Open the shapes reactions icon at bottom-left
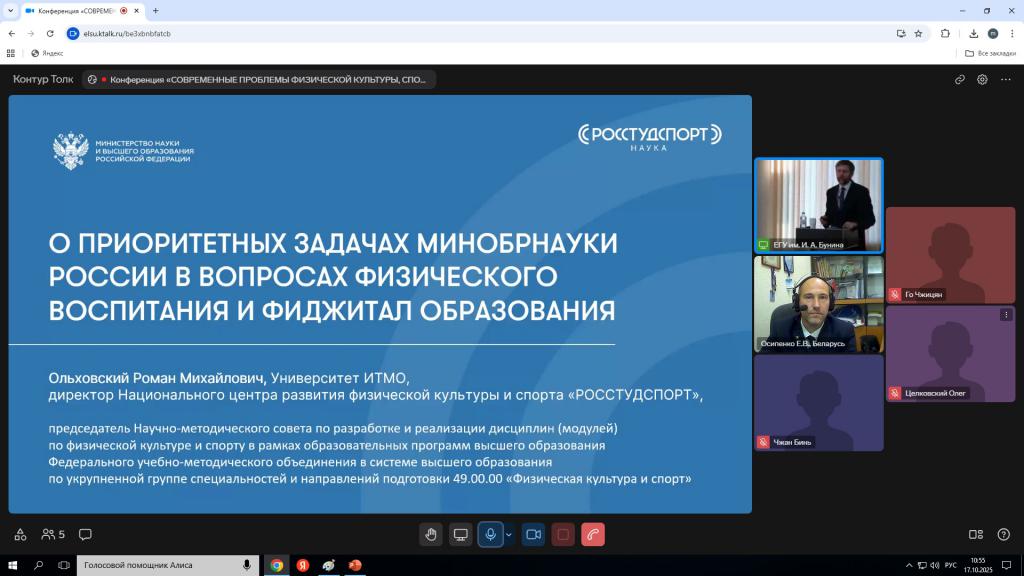Viewport: 1024px width, 576px height. (20, 534)
